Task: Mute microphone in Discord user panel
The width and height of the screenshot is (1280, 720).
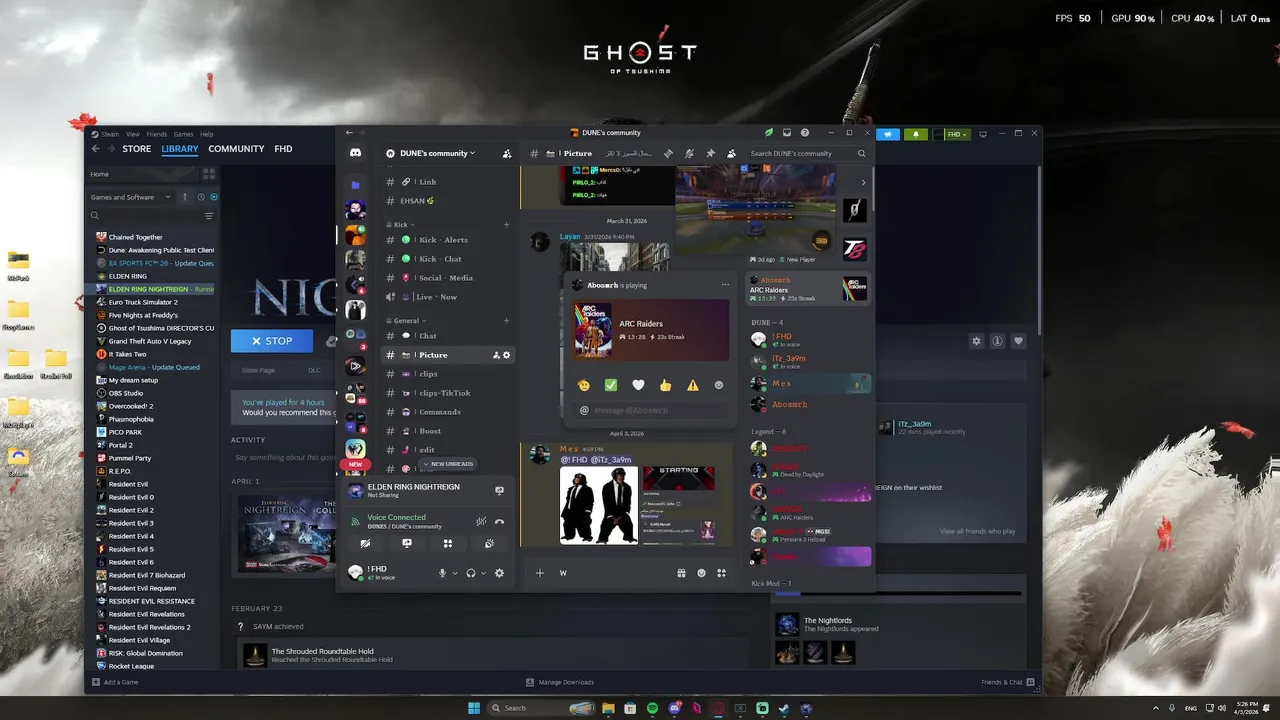Action: 442,573
